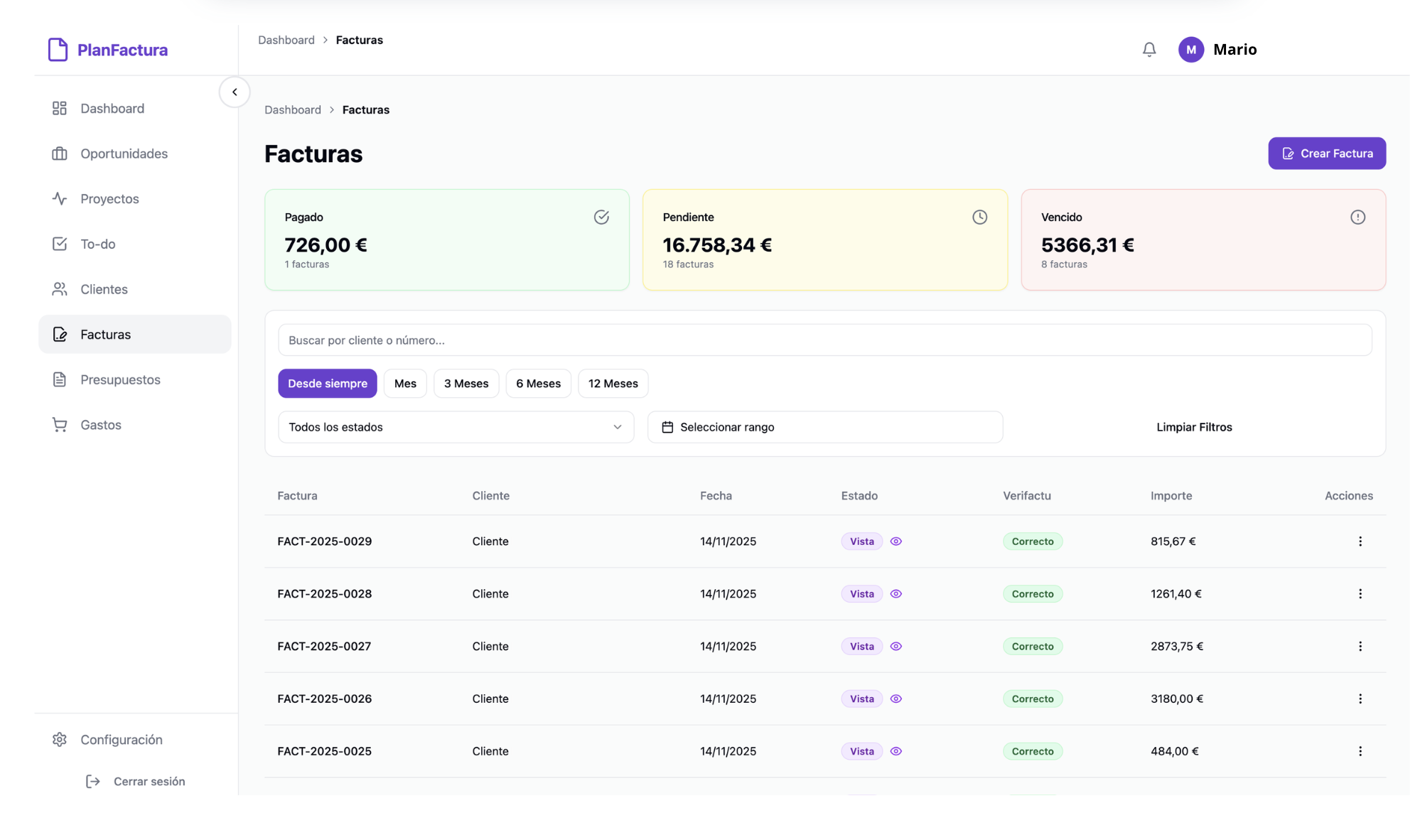
Task: Select the 3 Meses period filter
Action: [466, 384]
